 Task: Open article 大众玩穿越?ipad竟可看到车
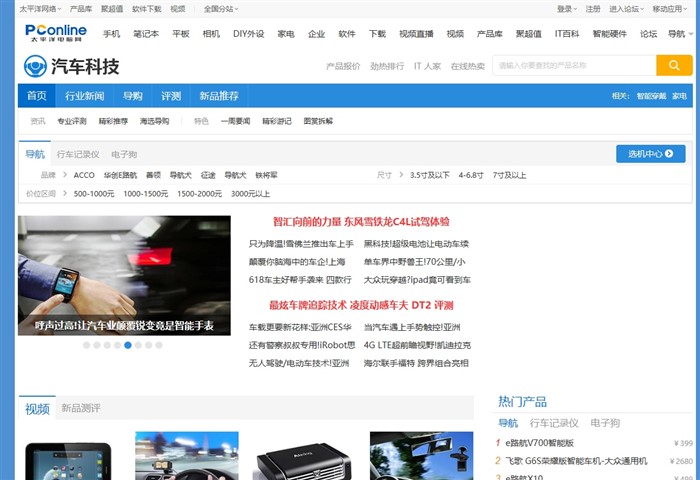pos(417,280)
